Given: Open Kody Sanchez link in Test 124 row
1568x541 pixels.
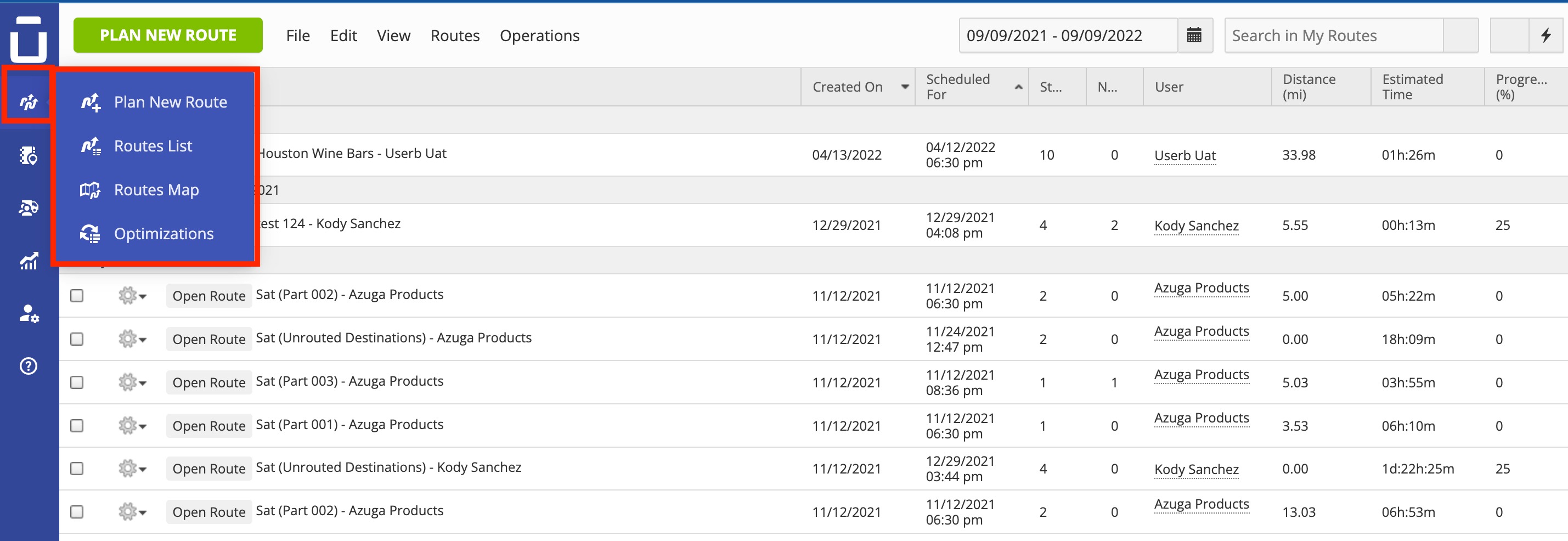Looking at the screenshot, I should point(1197,226).
